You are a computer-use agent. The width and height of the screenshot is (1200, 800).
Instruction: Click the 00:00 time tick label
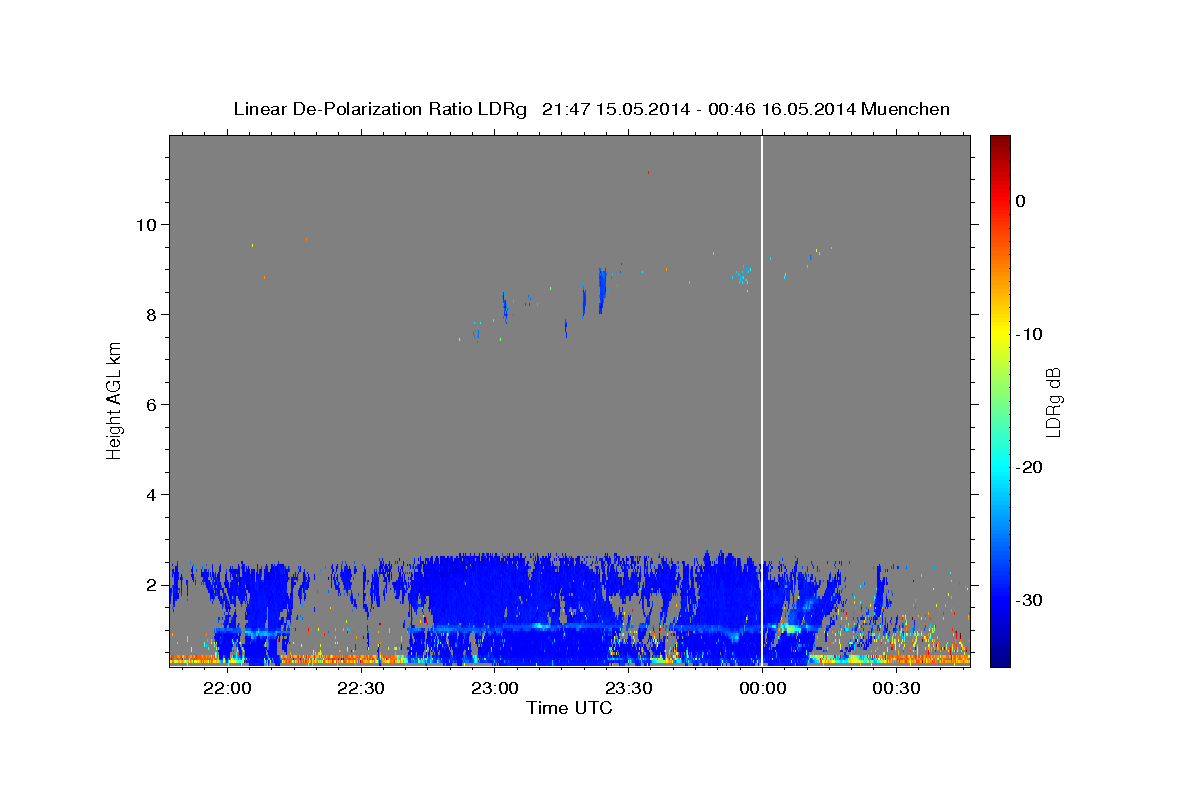[762, 689]
